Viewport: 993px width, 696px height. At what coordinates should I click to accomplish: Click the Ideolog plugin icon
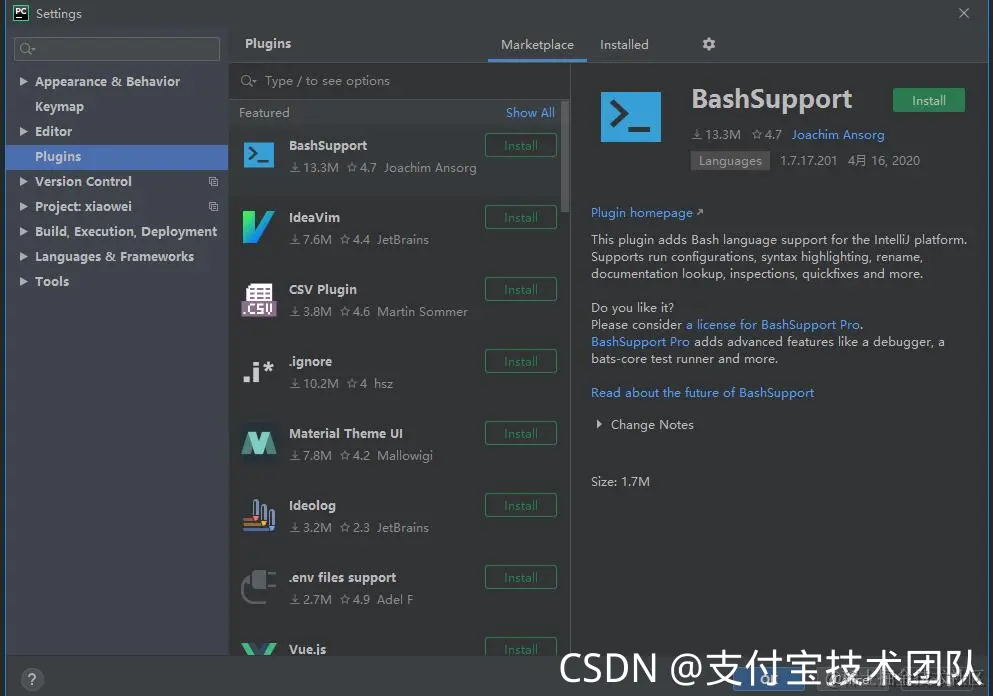coord(259,516)
